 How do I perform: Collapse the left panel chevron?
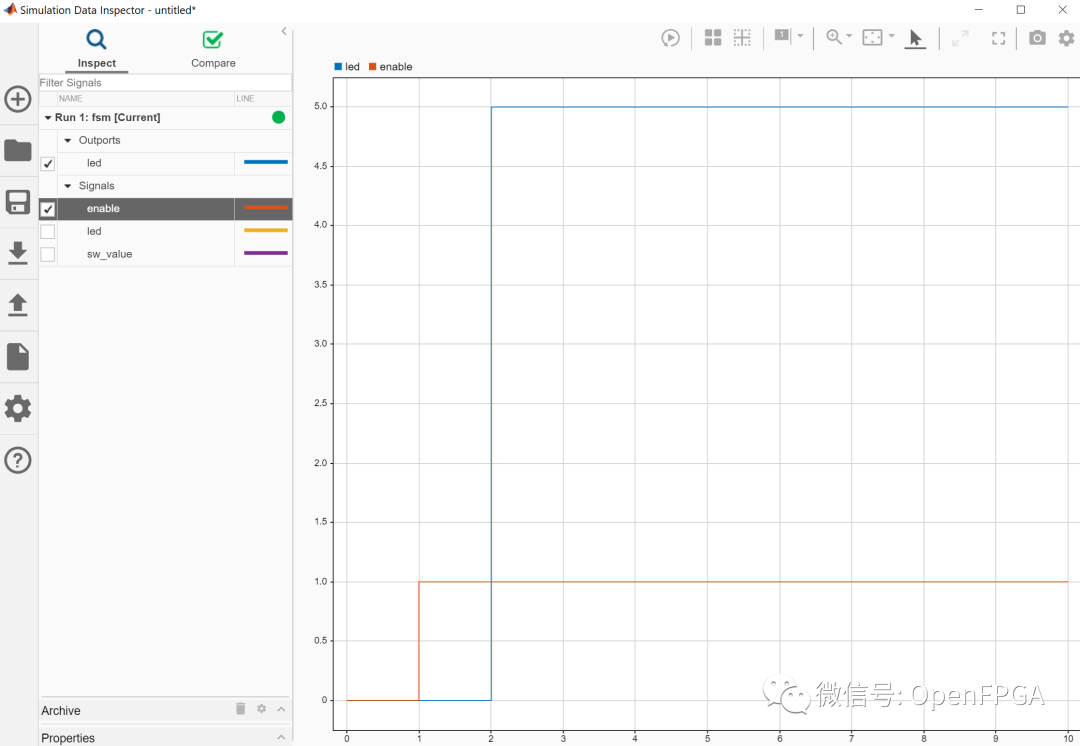[284, 31]
